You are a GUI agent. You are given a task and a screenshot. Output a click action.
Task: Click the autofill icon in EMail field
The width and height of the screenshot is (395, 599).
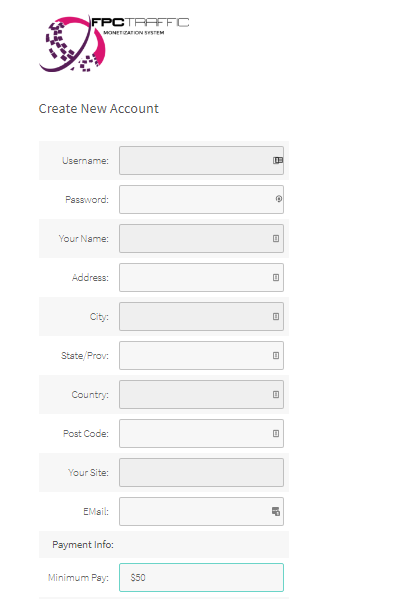point(276,511)
